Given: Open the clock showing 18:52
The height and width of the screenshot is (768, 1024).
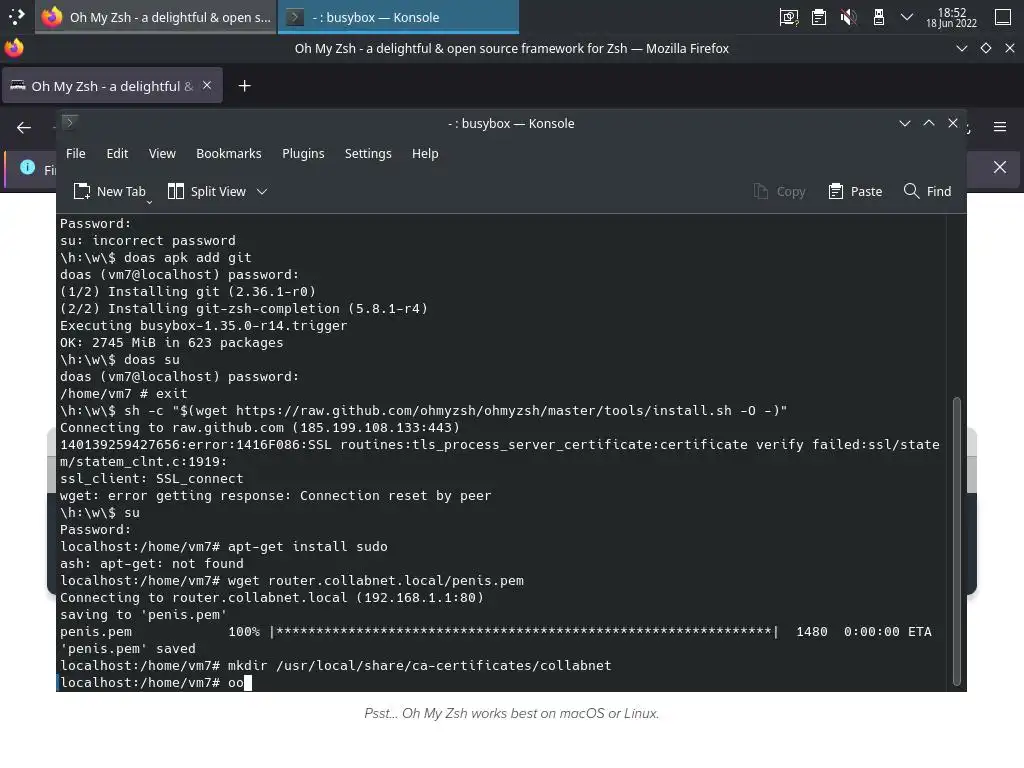Looking at the screenshot, I should [952, 18].
